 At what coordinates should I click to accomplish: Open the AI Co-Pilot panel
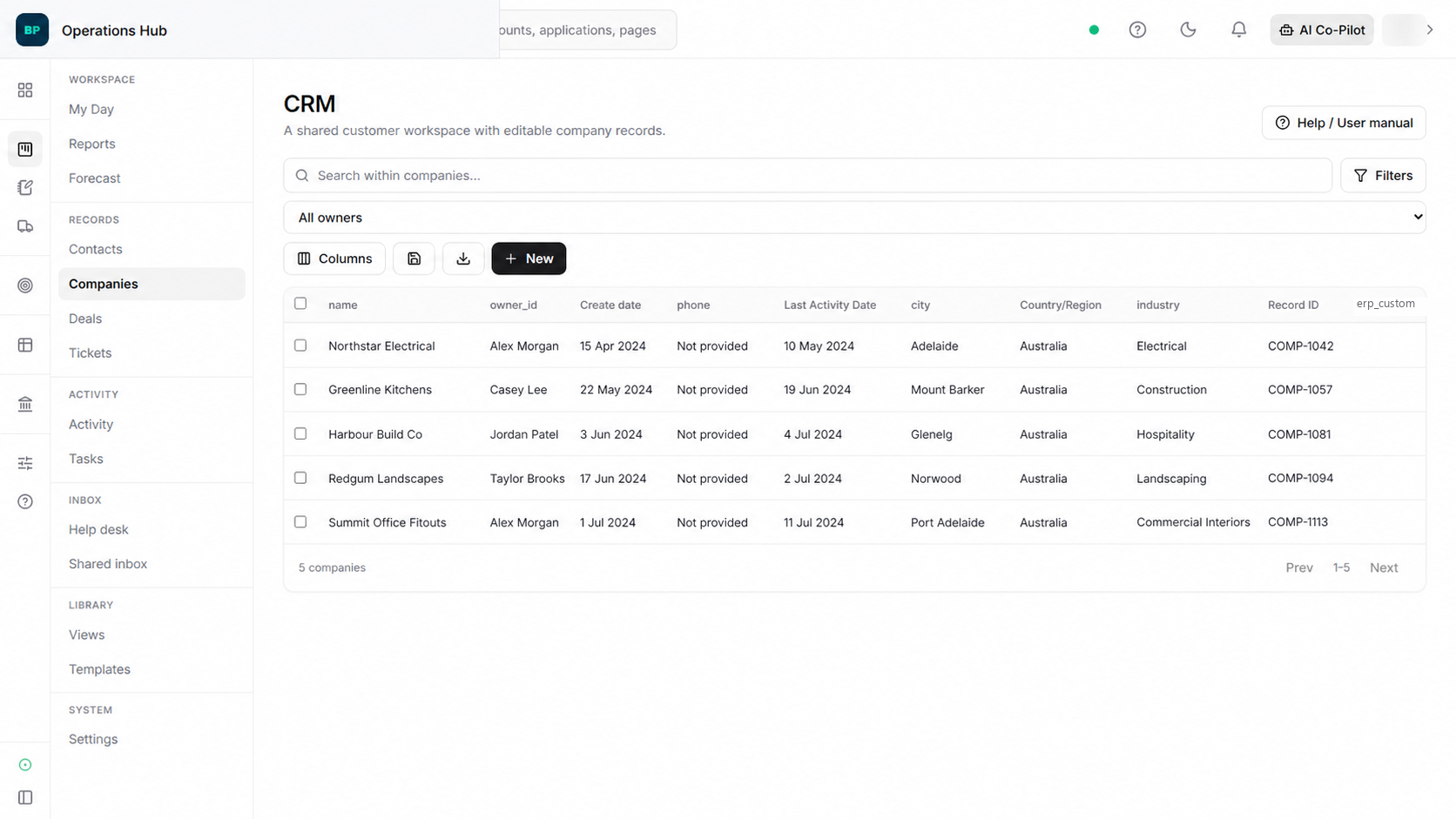pos(1322,30)
